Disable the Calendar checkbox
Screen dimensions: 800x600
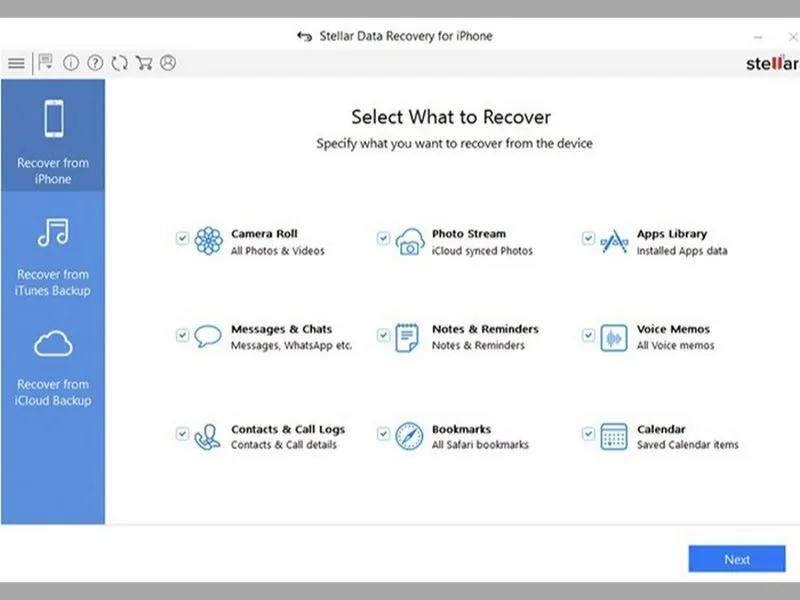[x=588, y=434]
